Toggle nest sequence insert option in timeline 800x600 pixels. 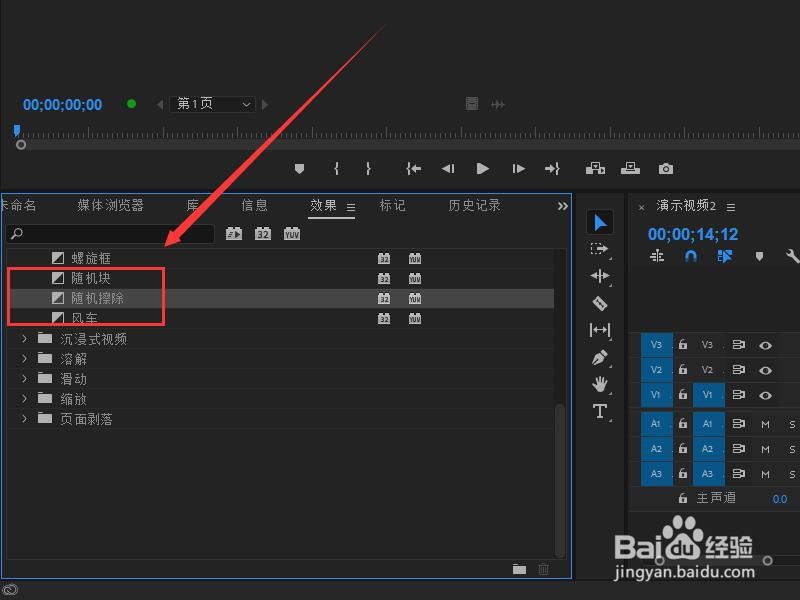657,256
